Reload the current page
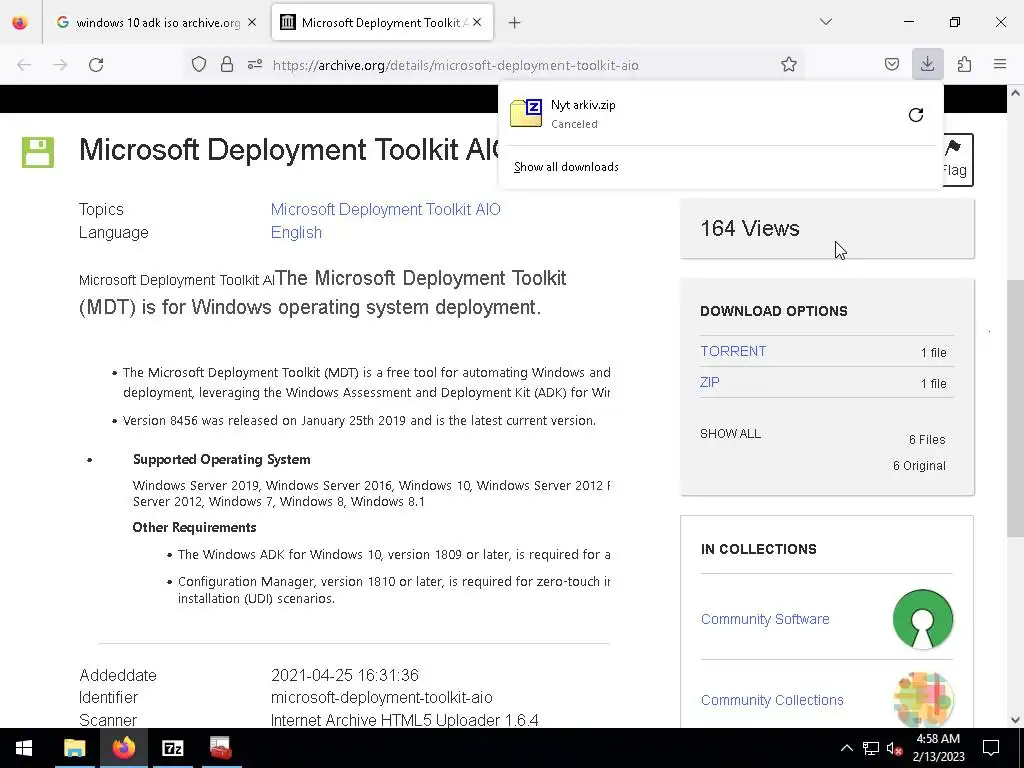This screenshot has height=768, width=1024. 96,65
